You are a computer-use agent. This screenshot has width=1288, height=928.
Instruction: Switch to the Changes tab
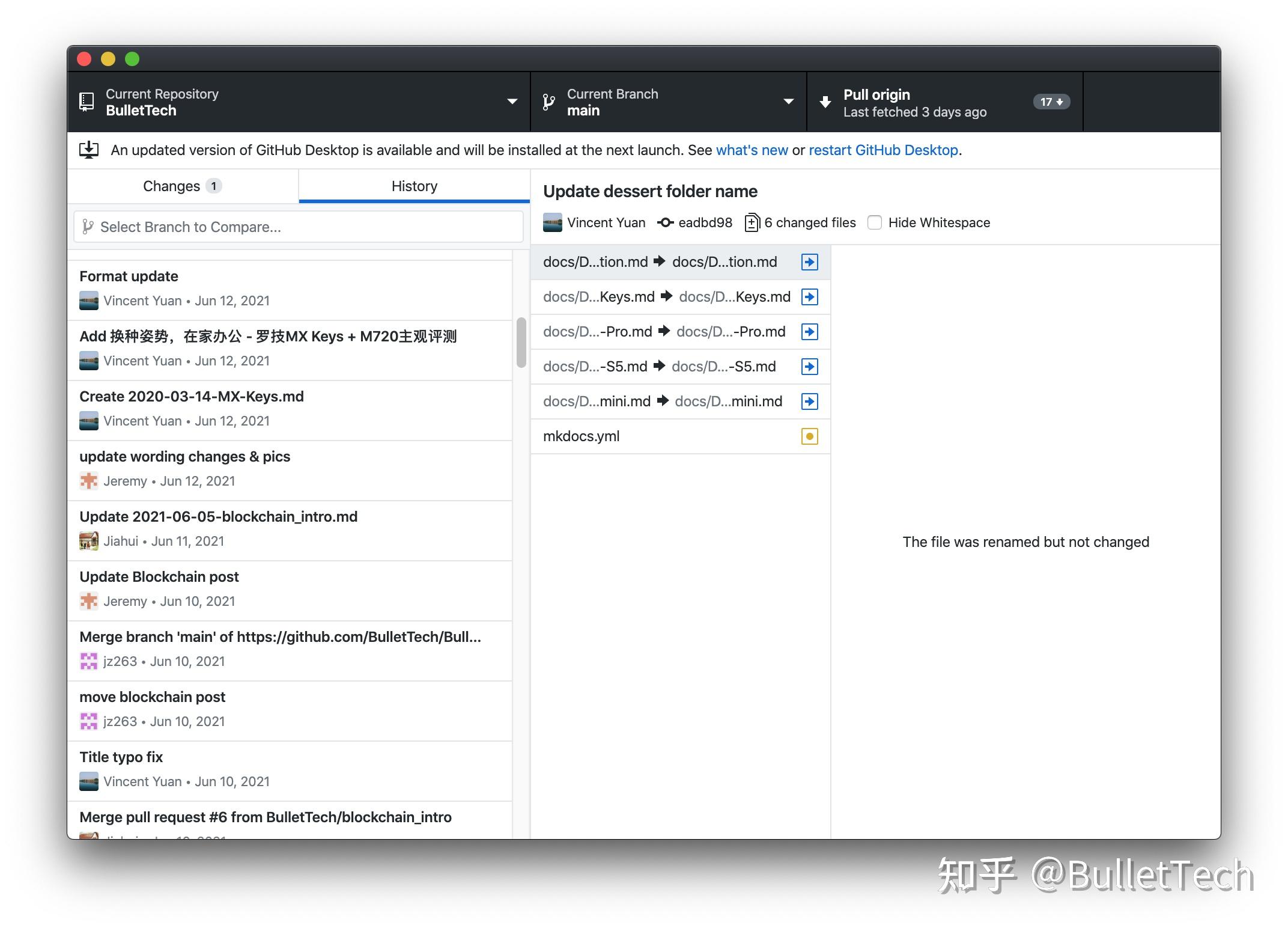coord(181,186)
